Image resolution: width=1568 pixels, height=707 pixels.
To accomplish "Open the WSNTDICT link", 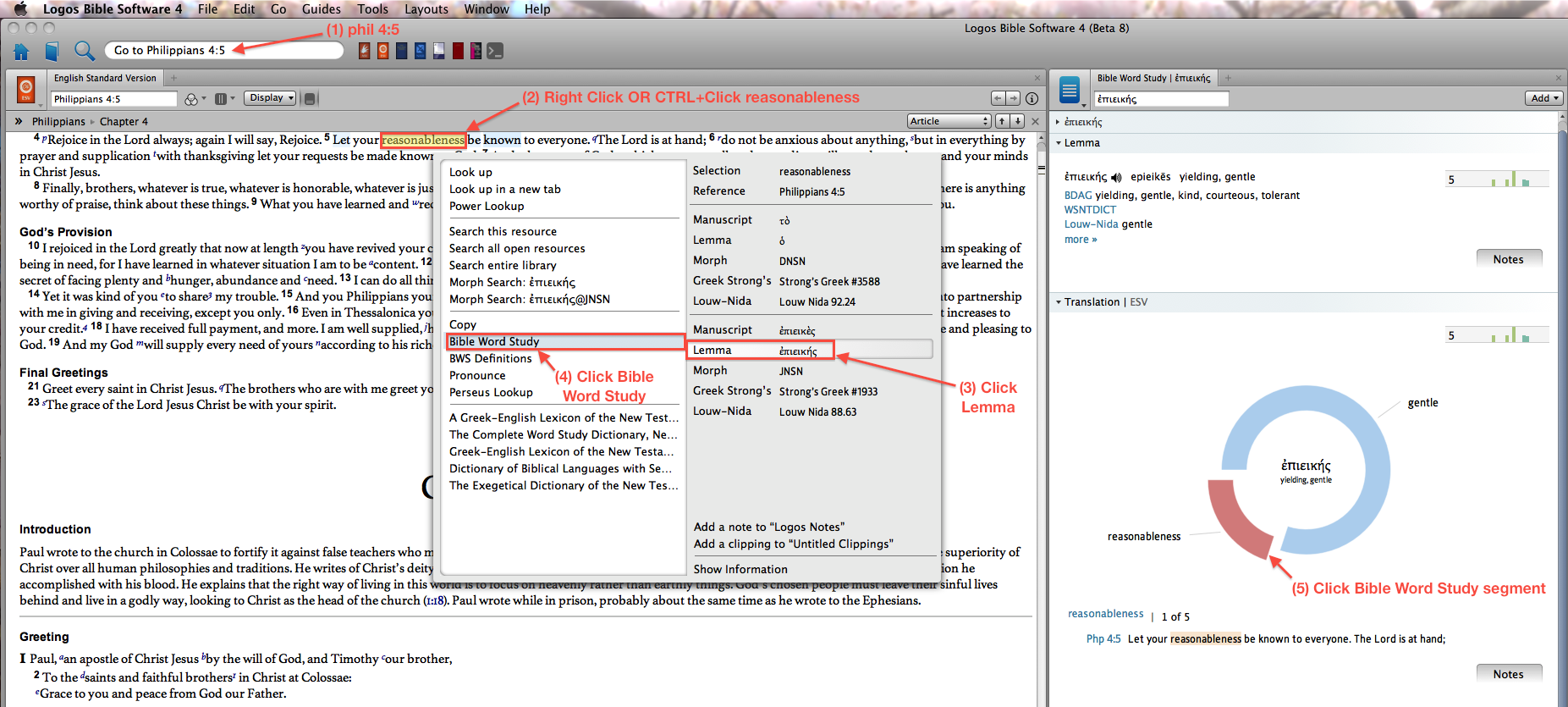I will (1090, 210).
